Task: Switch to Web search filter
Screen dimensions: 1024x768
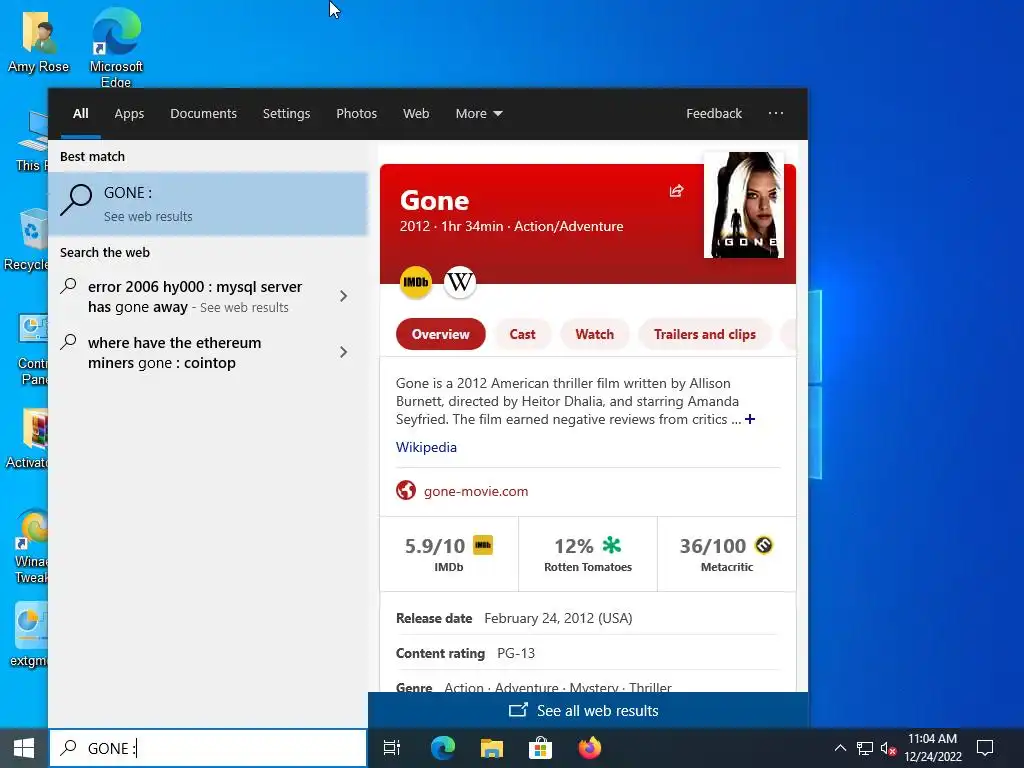Action: 416,114
